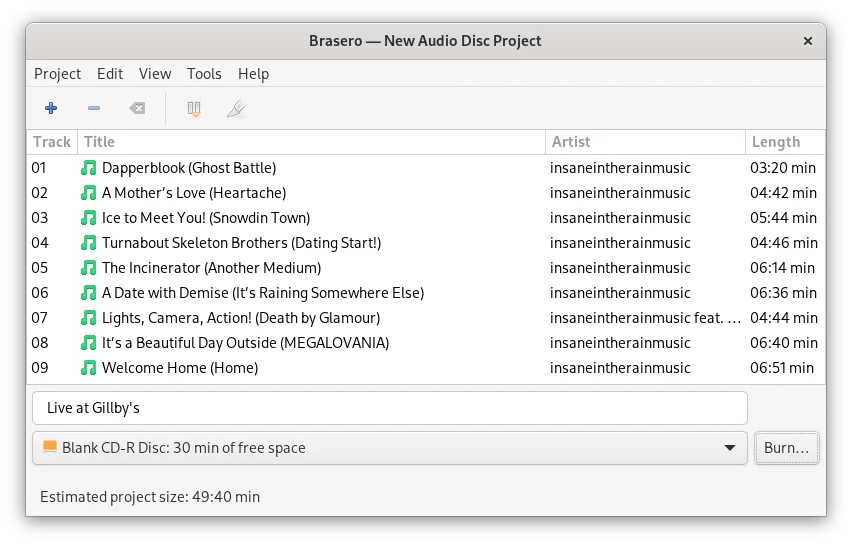
Task: Click artist cell reading insaneintherainmusic feat.
Action: pos(645,318)
